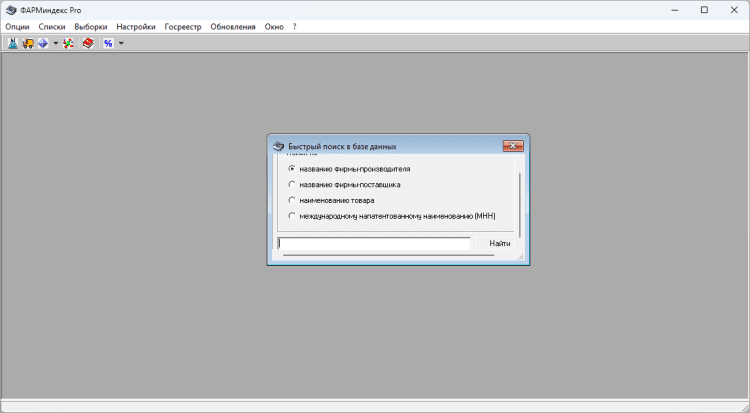750x413 pixels.
Task: Click the dialog's horizontal scrollbar
Action: 388,256
